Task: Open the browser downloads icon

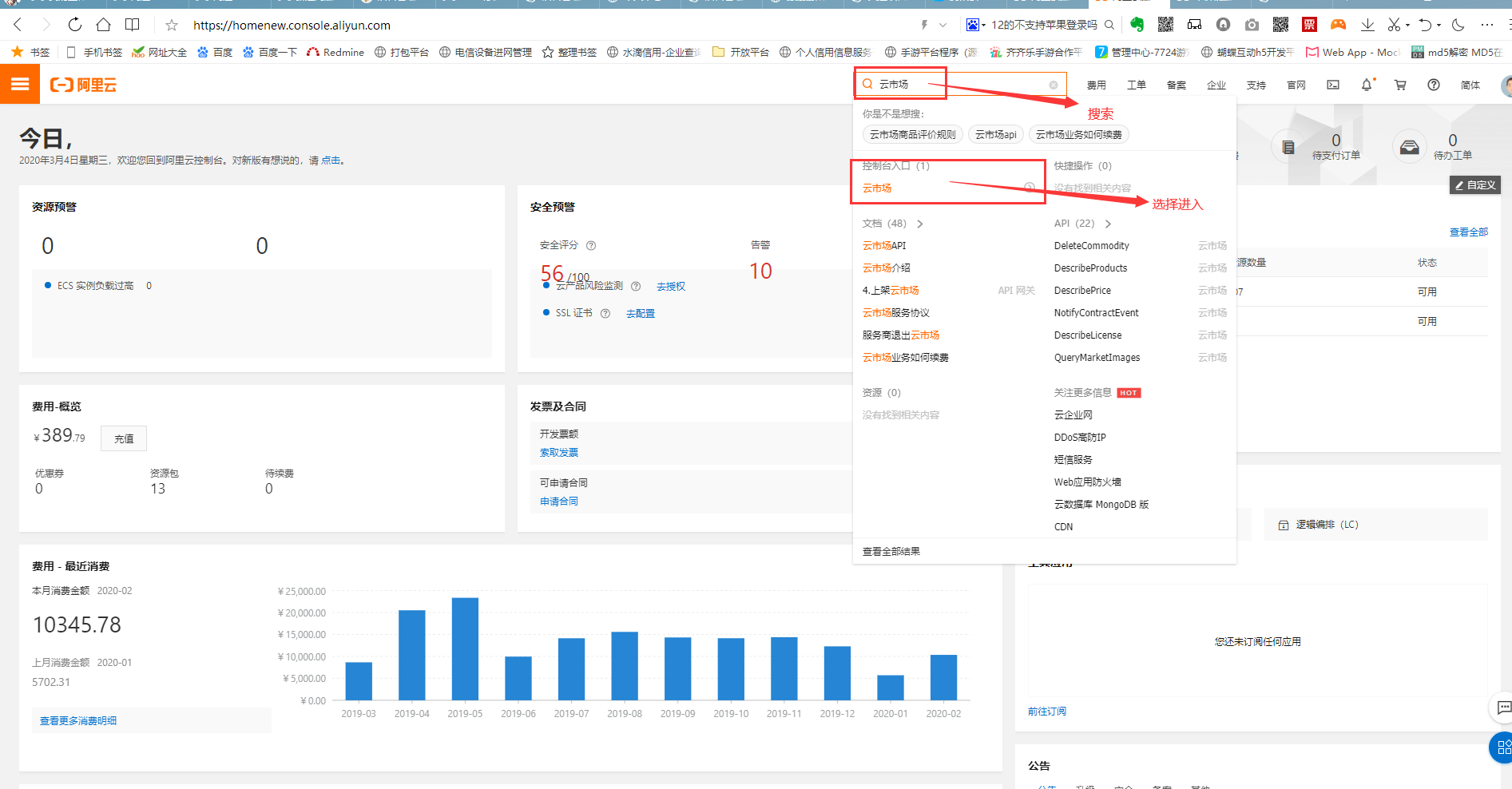Action: coord(1367,25)
